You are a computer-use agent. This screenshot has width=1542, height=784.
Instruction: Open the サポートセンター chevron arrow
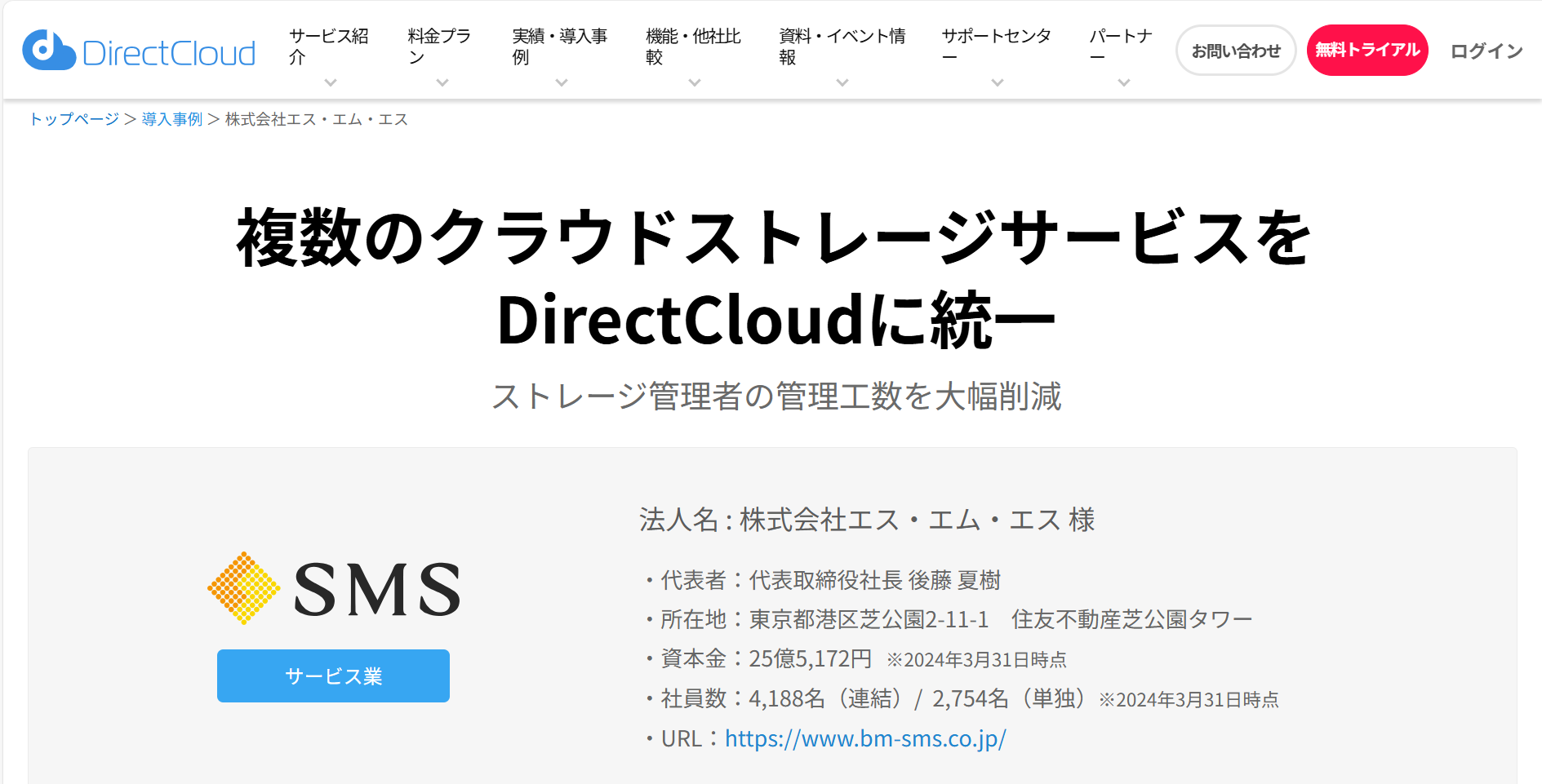click(x=998, y=82)
